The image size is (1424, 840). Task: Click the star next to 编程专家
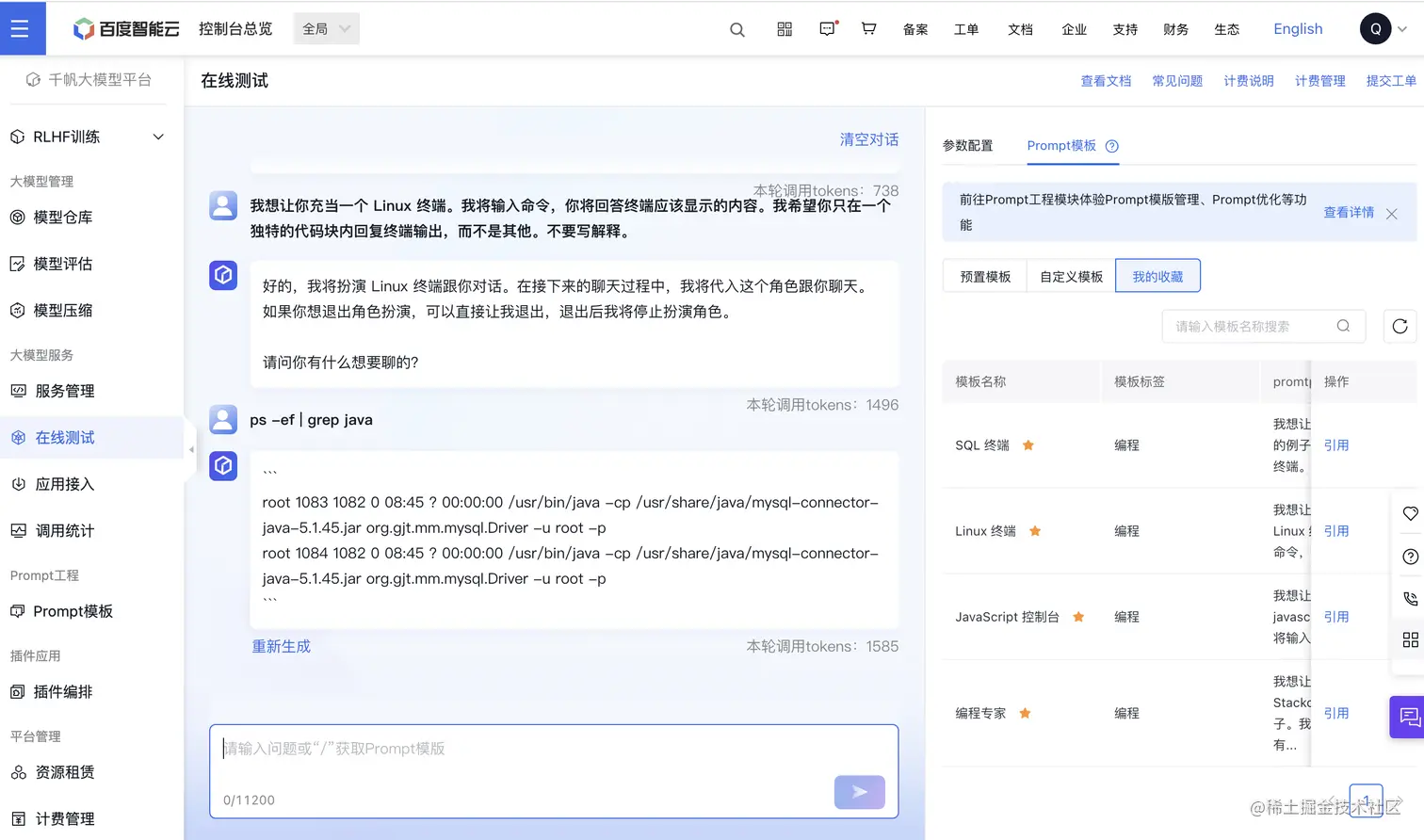click(1025, 713)
